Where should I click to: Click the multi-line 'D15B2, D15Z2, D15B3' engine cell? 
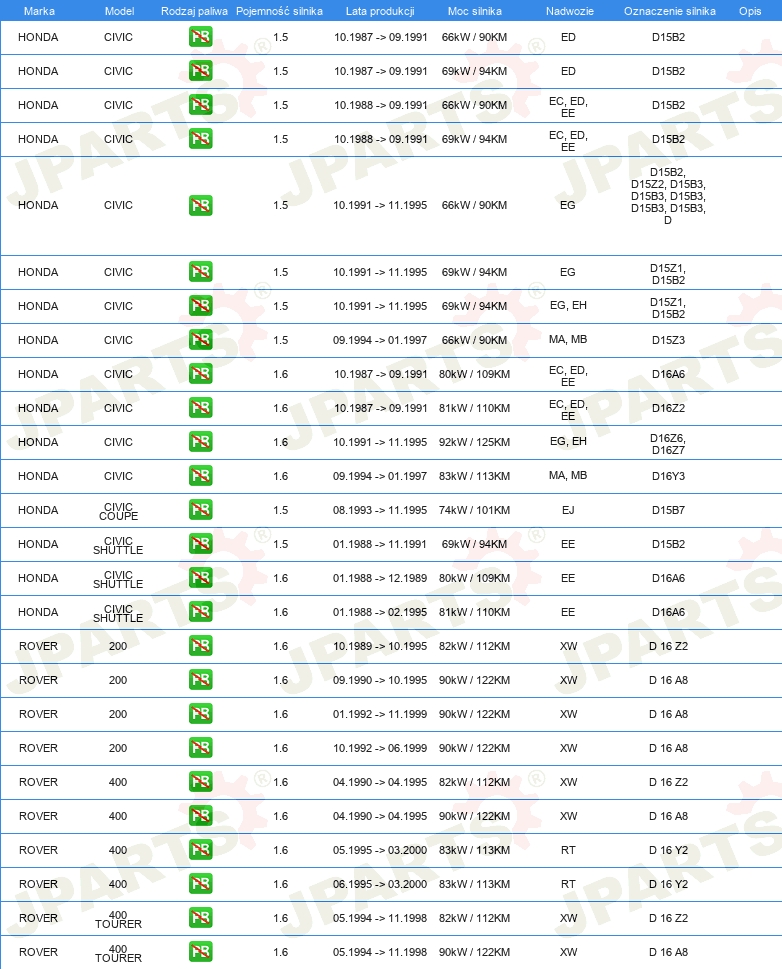click(668, 196)
